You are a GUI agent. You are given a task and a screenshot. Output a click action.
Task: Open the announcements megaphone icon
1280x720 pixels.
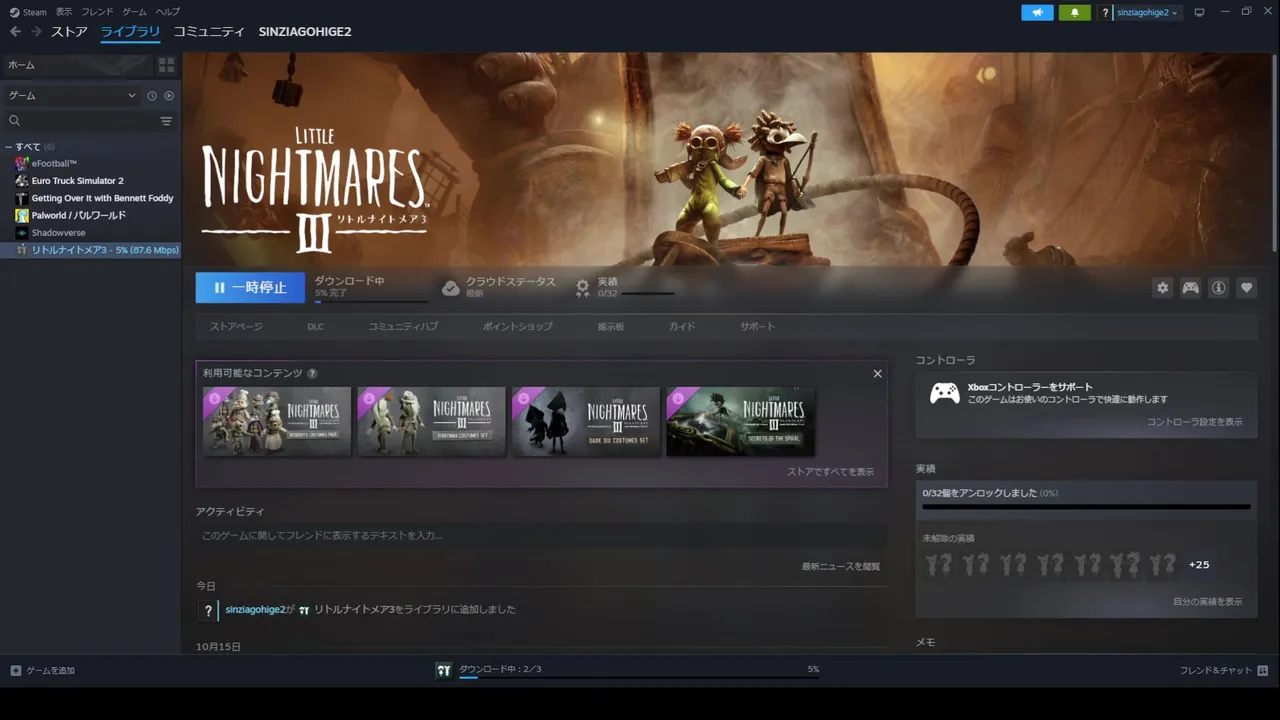tap(1037, 12)
